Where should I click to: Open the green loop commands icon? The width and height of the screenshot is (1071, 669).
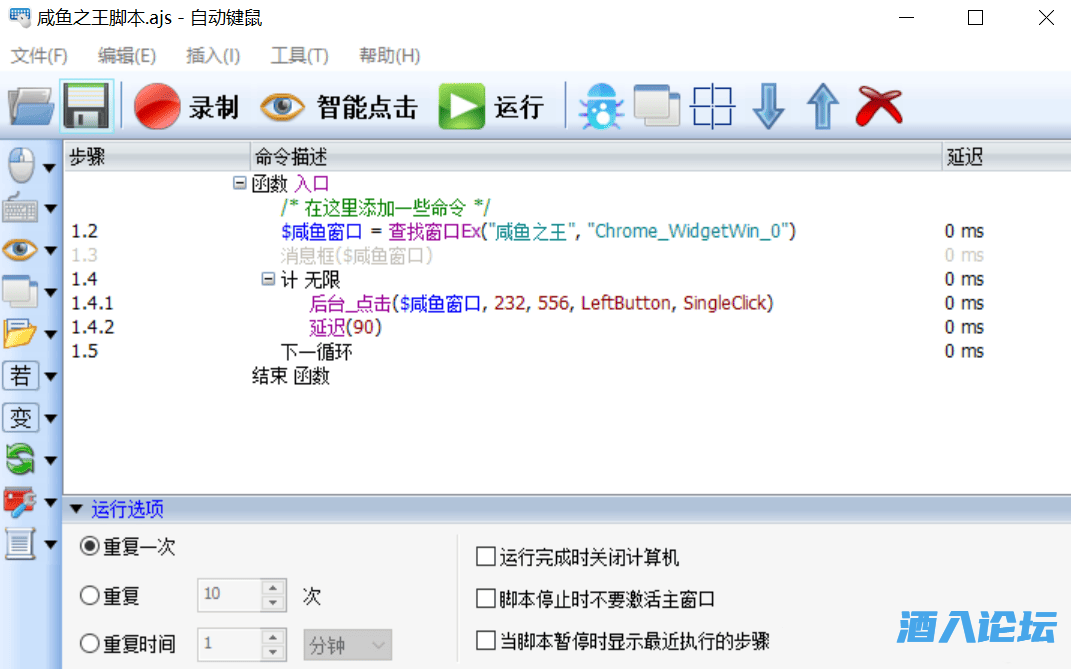[20, 459]
